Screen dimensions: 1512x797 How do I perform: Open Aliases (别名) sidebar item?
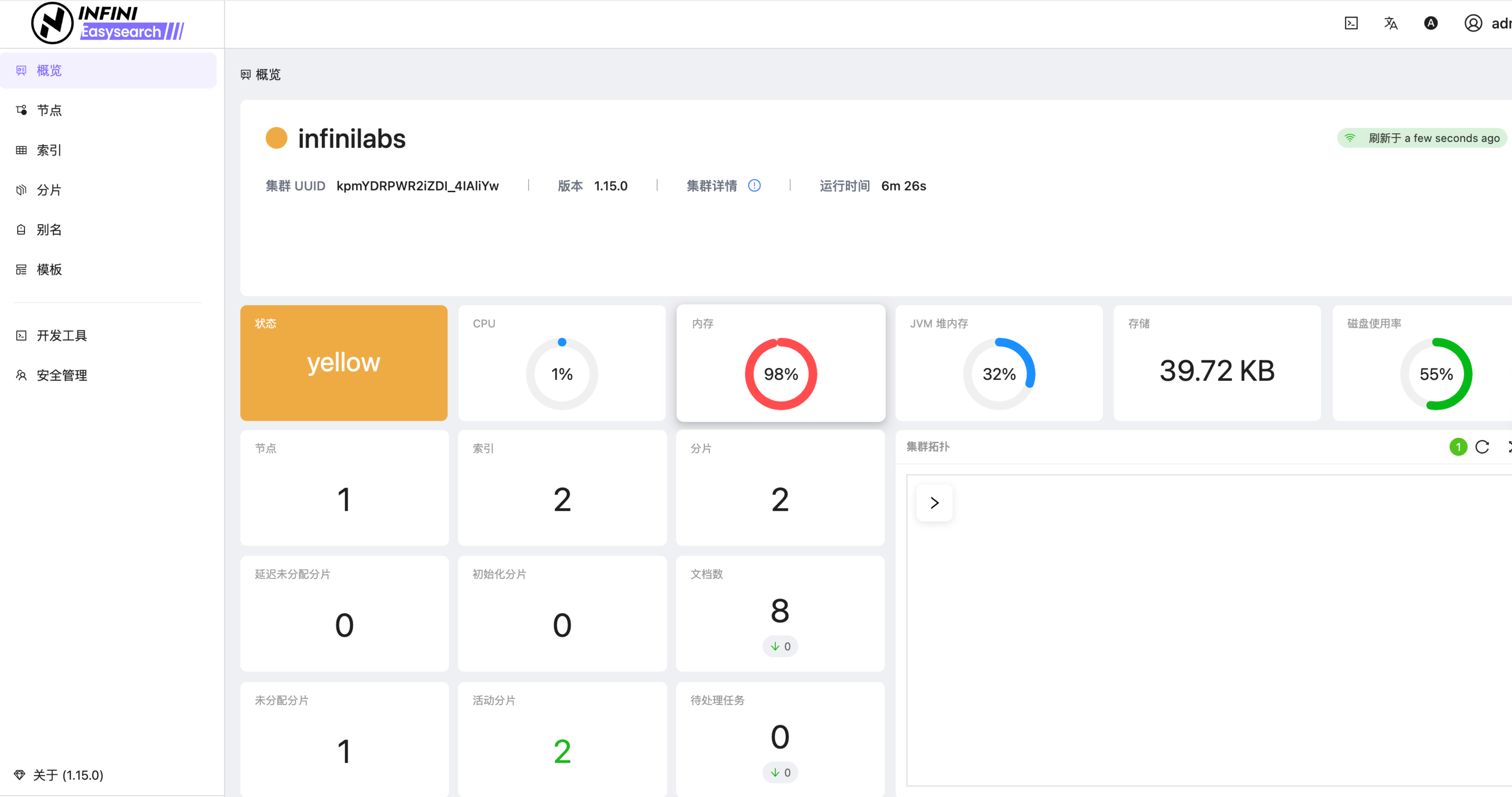(49, 230)
